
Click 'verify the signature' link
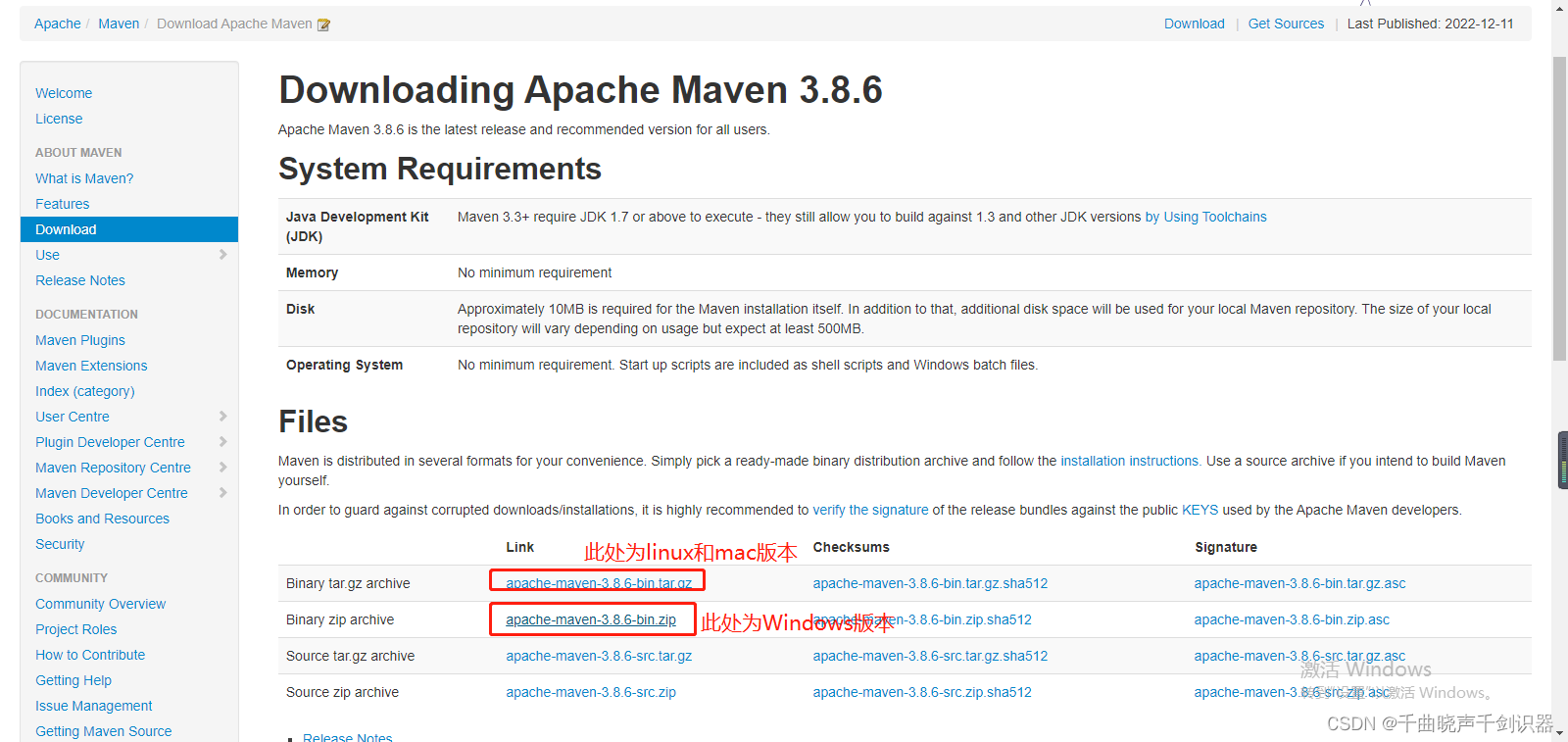click(x=870, y=510)
